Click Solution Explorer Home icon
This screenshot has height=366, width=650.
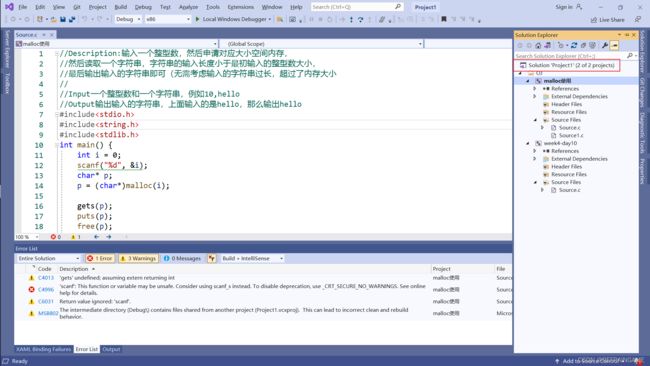click(x=538, y=46)
